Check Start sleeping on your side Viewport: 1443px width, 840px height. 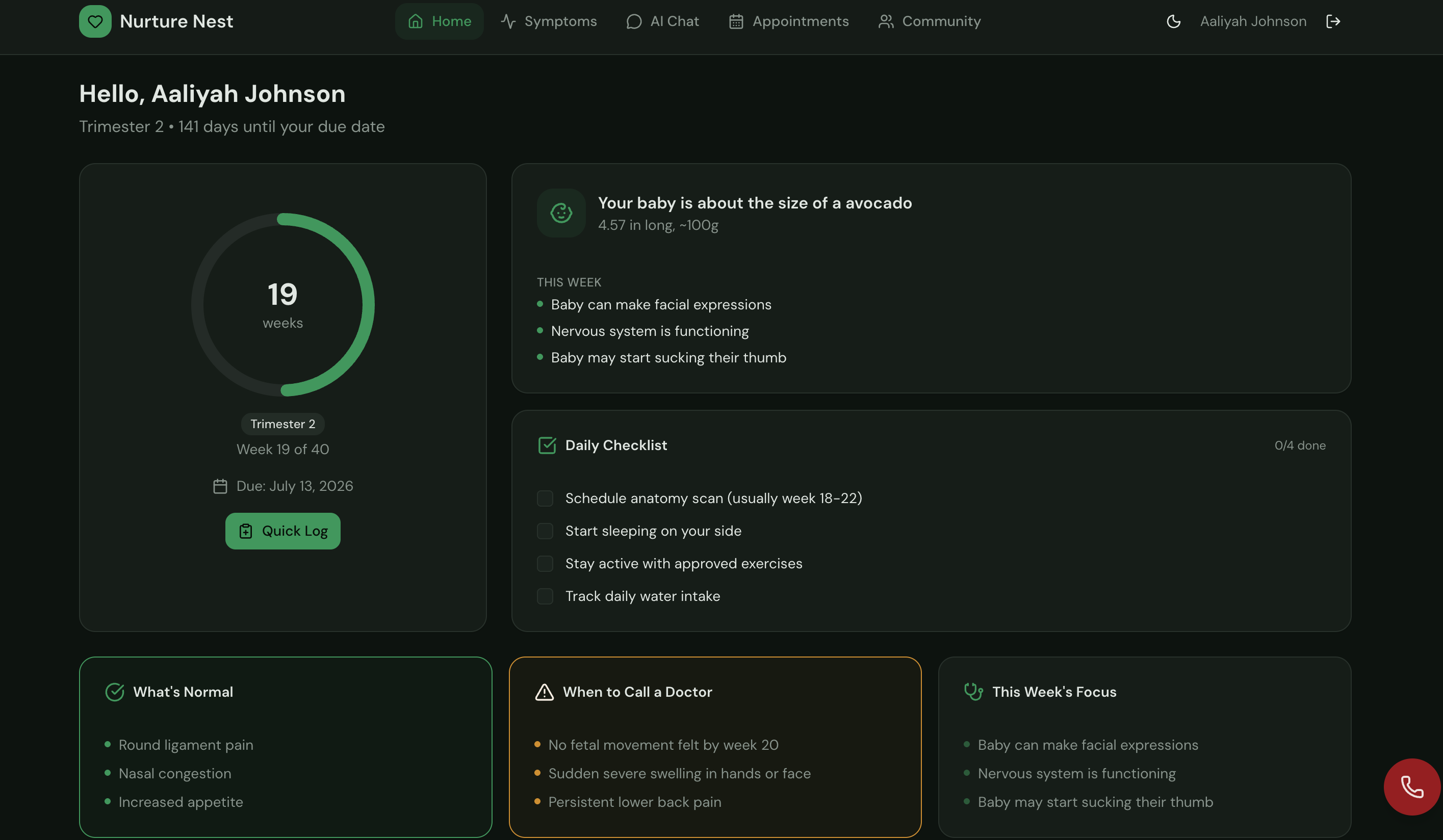(x=545, y=531)
